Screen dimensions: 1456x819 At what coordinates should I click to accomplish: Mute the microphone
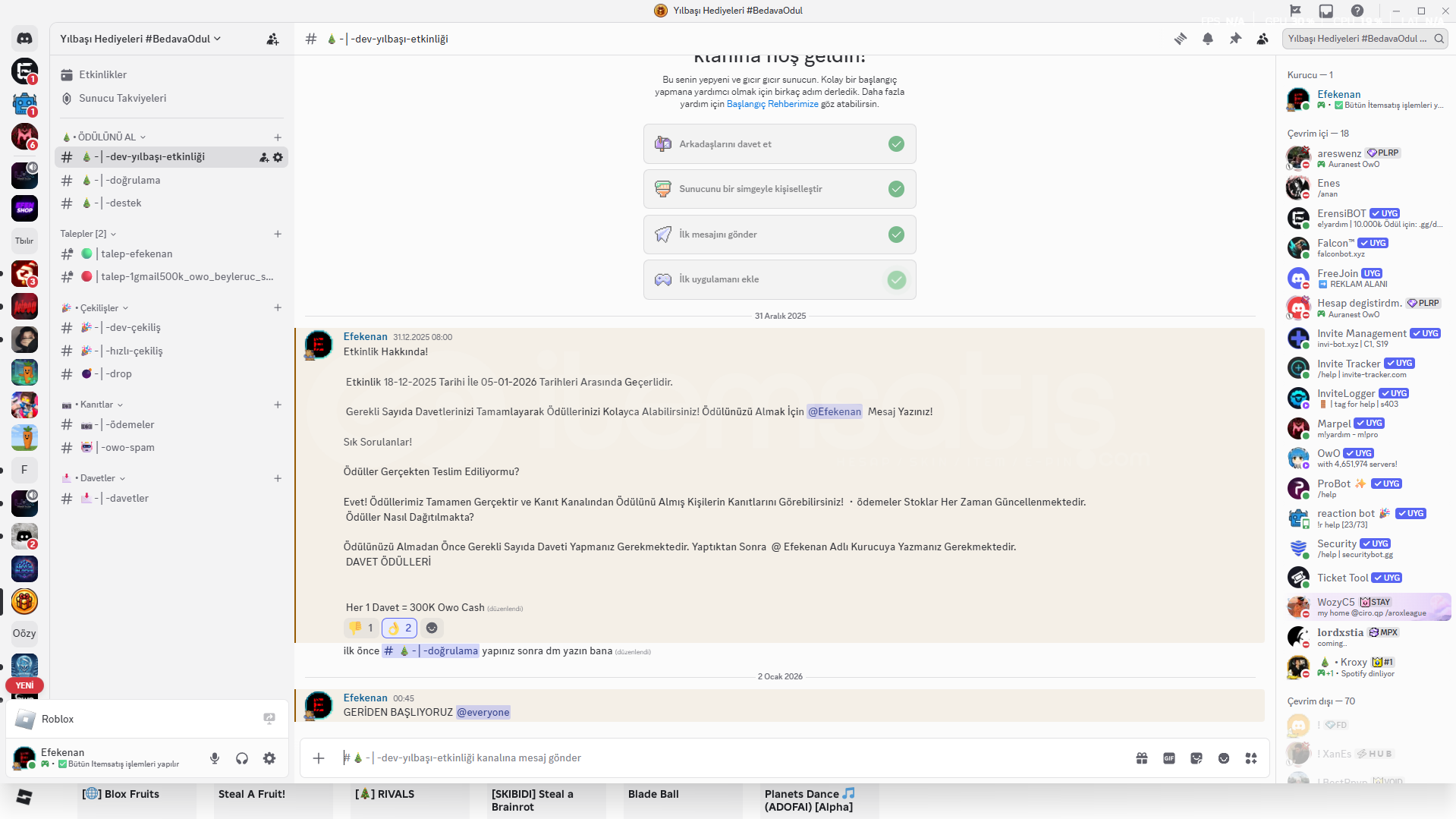click(x=215, y=758)
